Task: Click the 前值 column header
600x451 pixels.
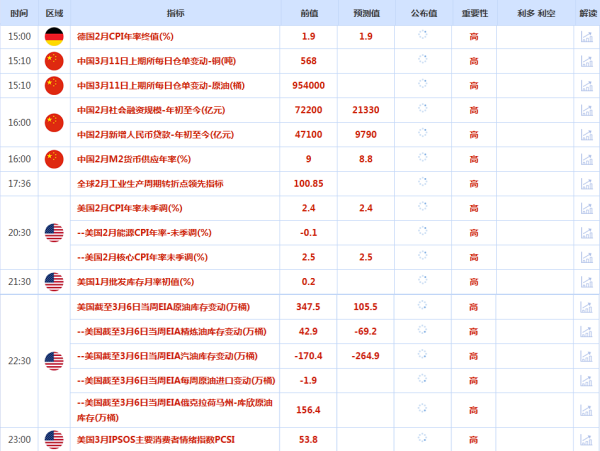Action: click(x=309, y=13)
